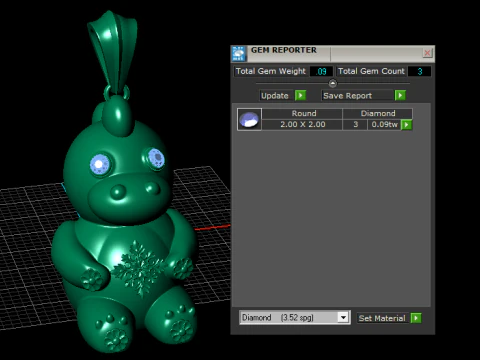
Task: Click the 0.09tw weight cell
Action: coord(384,125)
